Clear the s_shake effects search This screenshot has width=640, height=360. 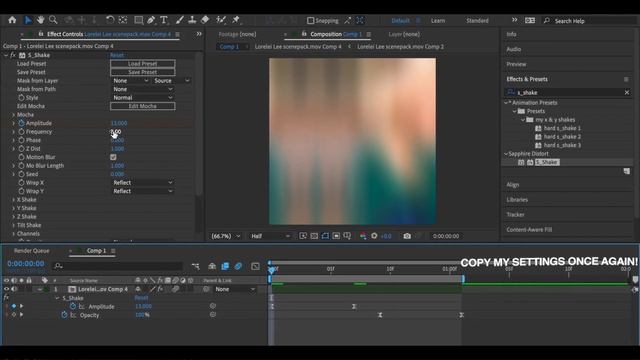click(x=627, y=93)
